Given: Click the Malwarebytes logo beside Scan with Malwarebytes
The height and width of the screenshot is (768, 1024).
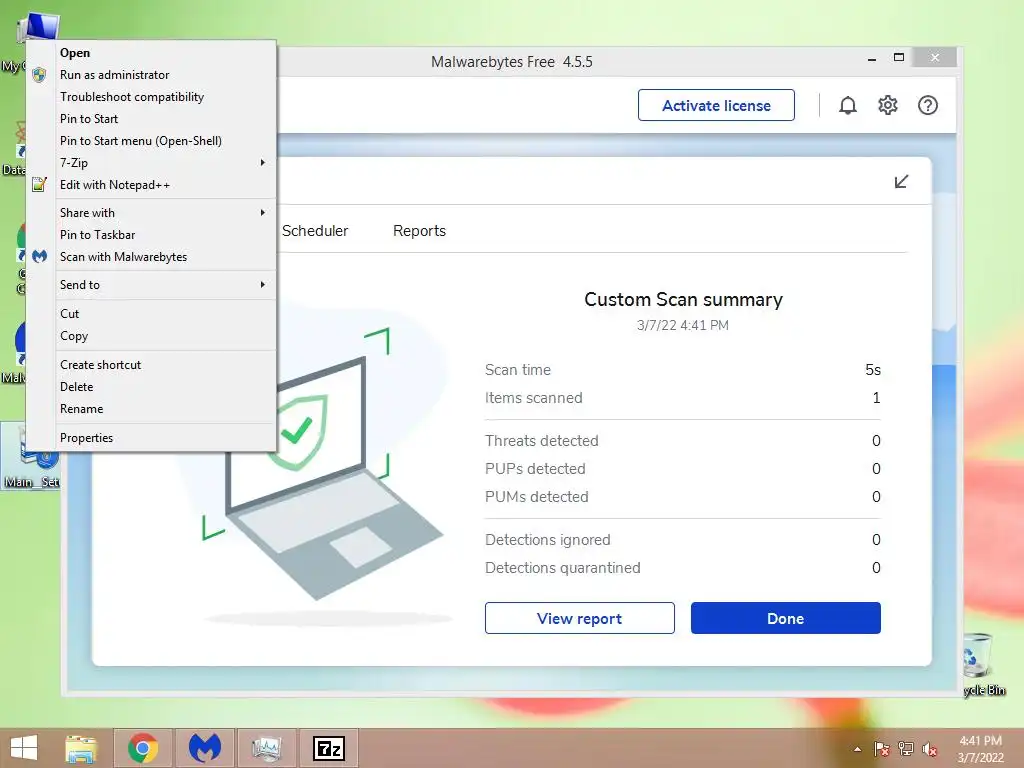Looking at the screenshot, I should (x=39, y=257).
